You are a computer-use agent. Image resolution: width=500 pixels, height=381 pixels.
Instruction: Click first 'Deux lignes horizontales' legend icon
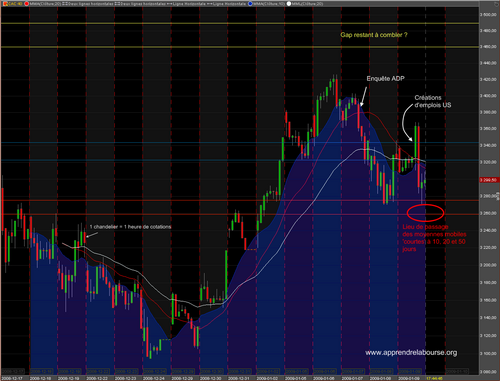pos(65,4)
